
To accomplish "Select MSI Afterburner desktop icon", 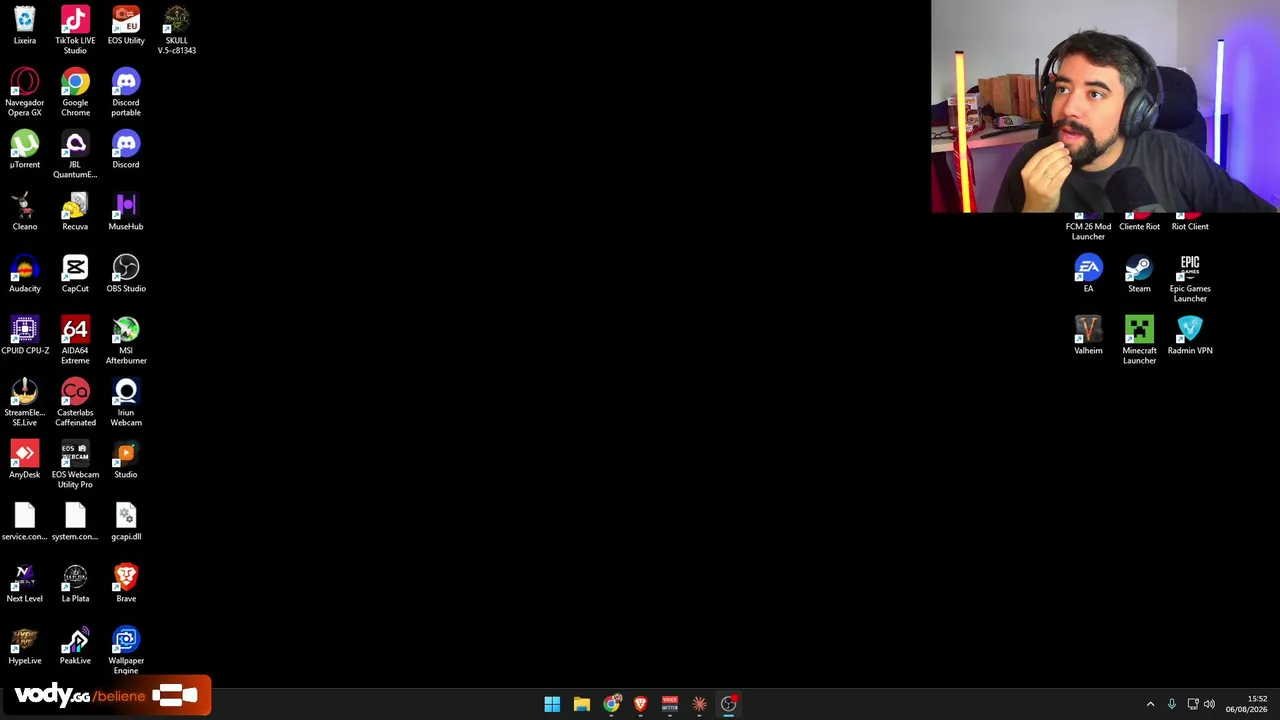I will click(x=126, y=330).
